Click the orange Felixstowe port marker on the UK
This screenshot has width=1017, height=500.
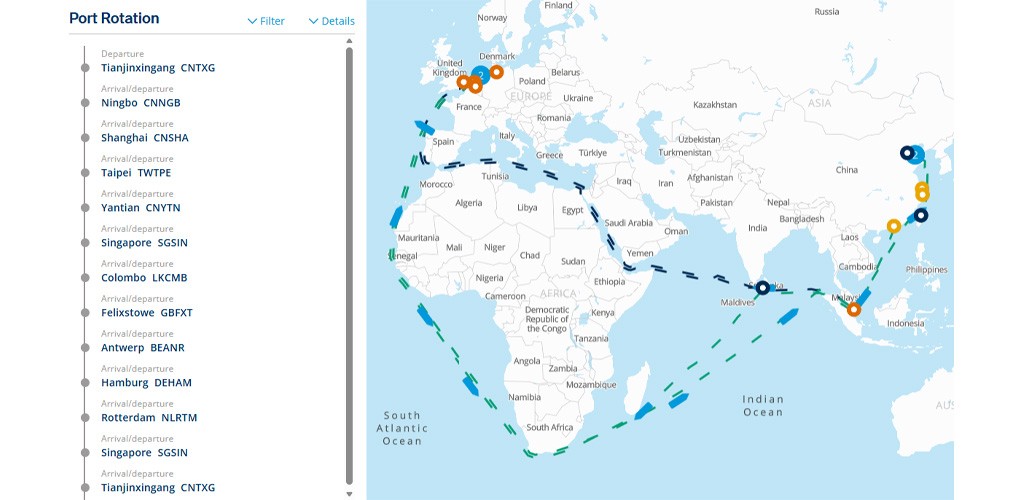(x=463, y=82)
